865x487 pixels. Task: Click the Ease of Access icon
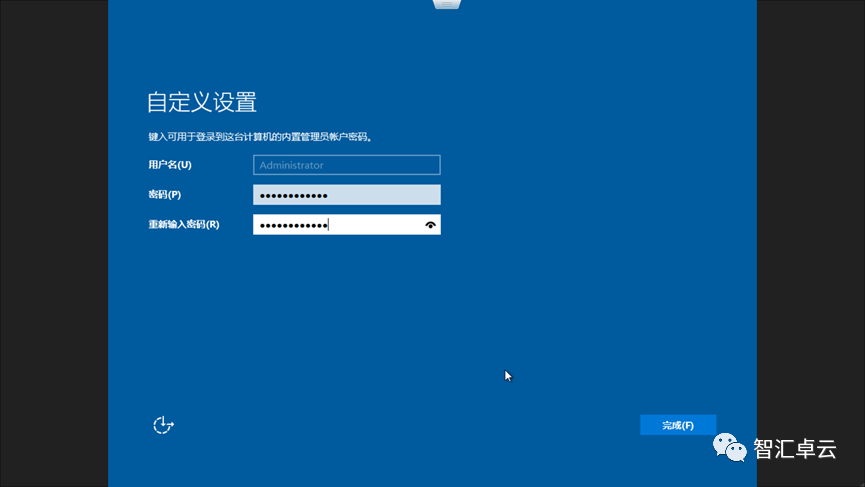(163, 425)
